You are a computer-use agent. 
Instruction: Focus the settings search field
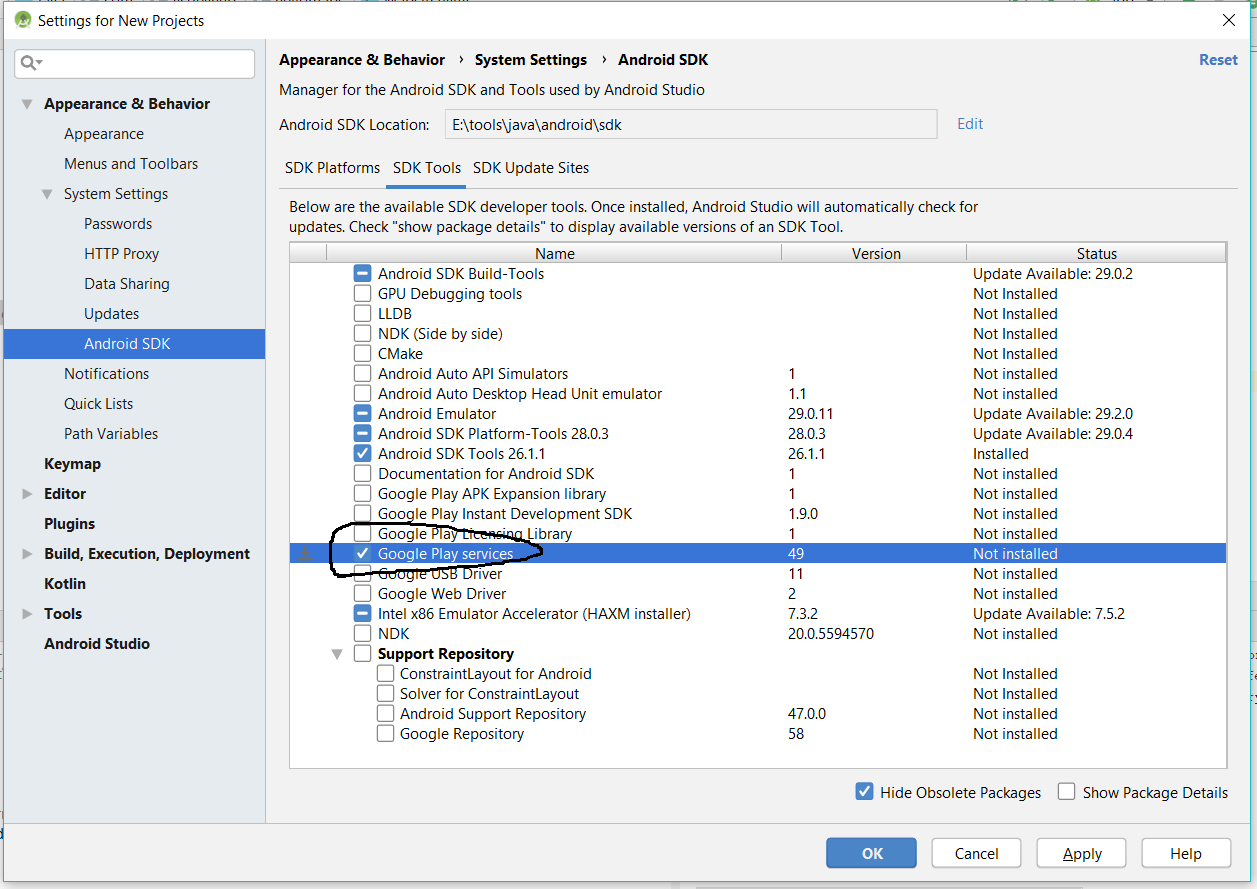point(135,63)
